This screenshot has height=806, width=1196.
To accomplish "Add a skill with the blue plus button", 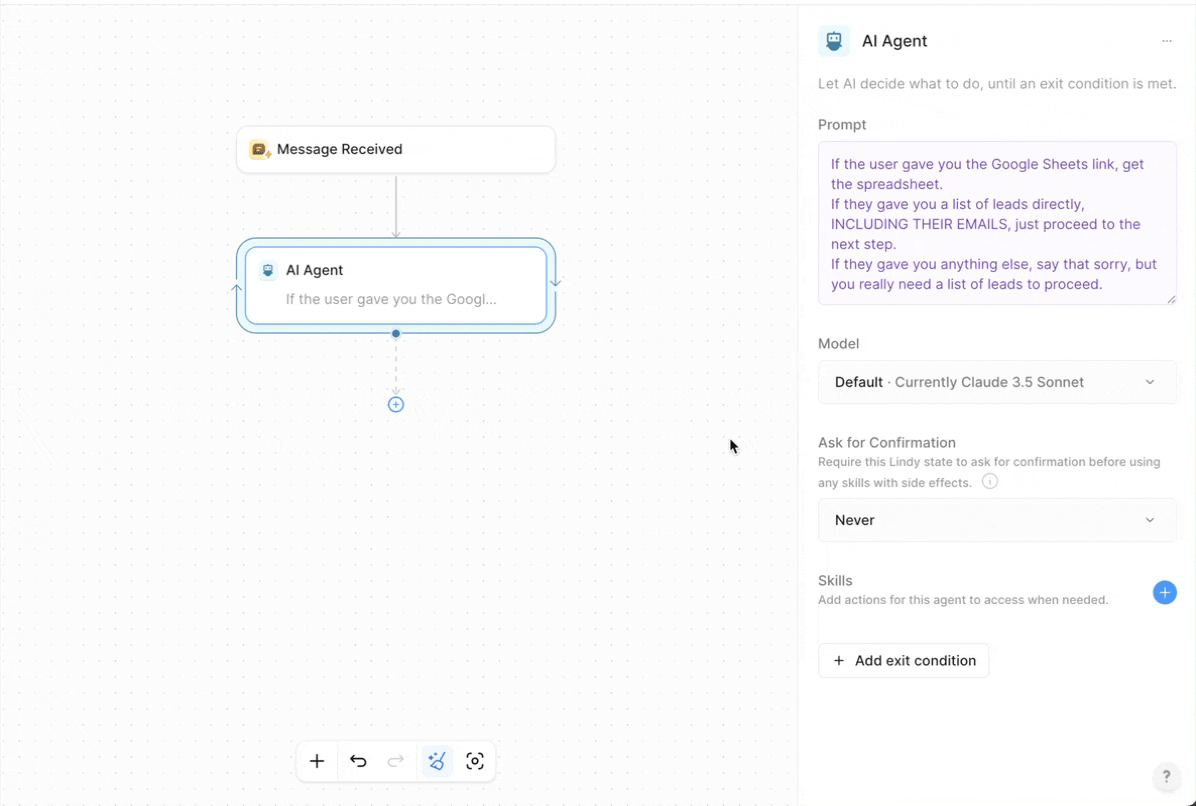I will point(1165,592).
